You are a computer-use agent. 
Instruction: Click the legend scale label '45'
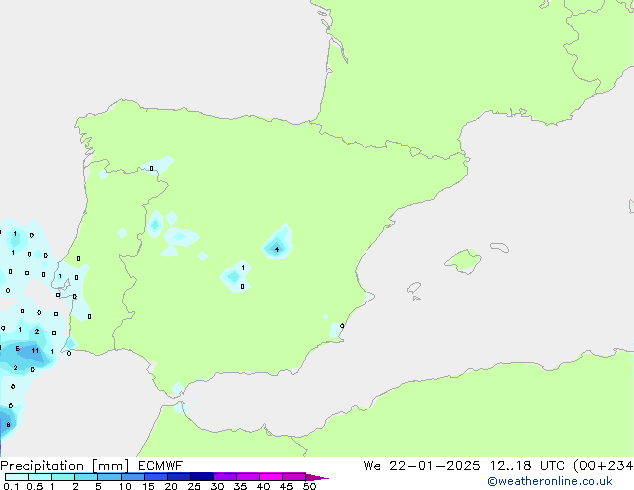[286, 486]
